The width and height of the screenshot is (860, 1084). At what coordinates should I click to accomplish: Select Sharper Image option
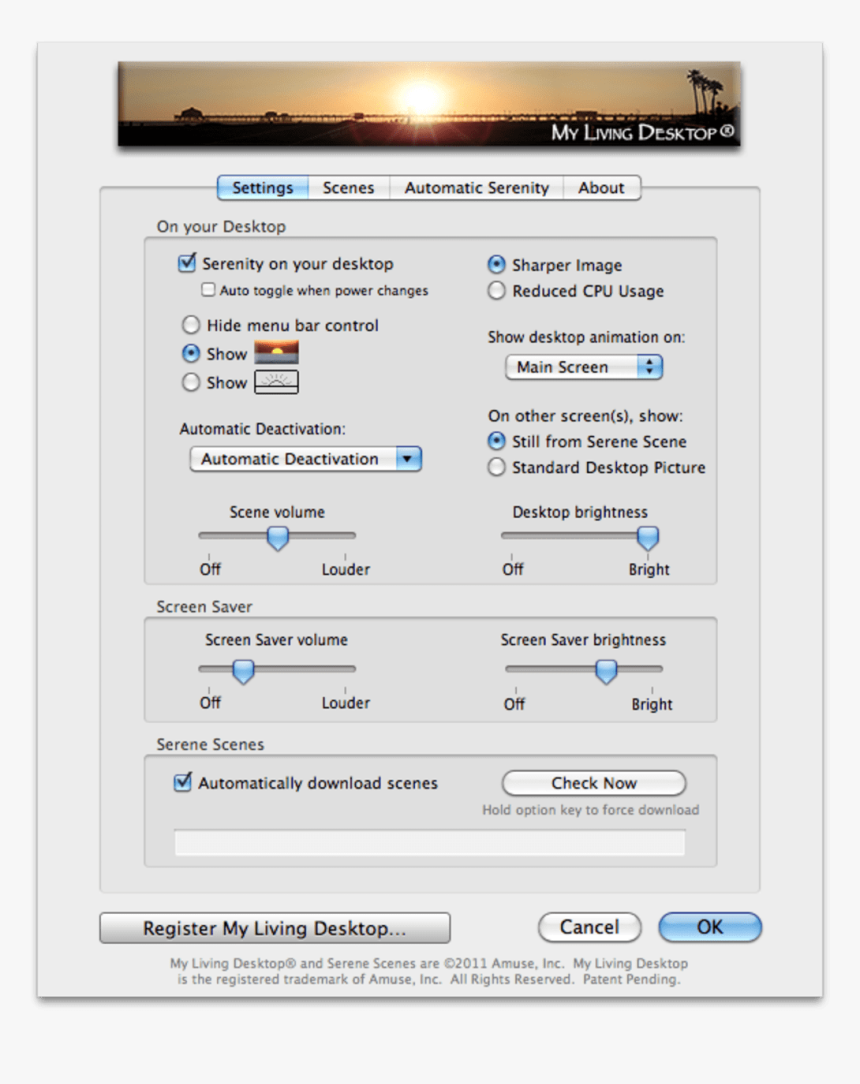click(x=496, y=264)
